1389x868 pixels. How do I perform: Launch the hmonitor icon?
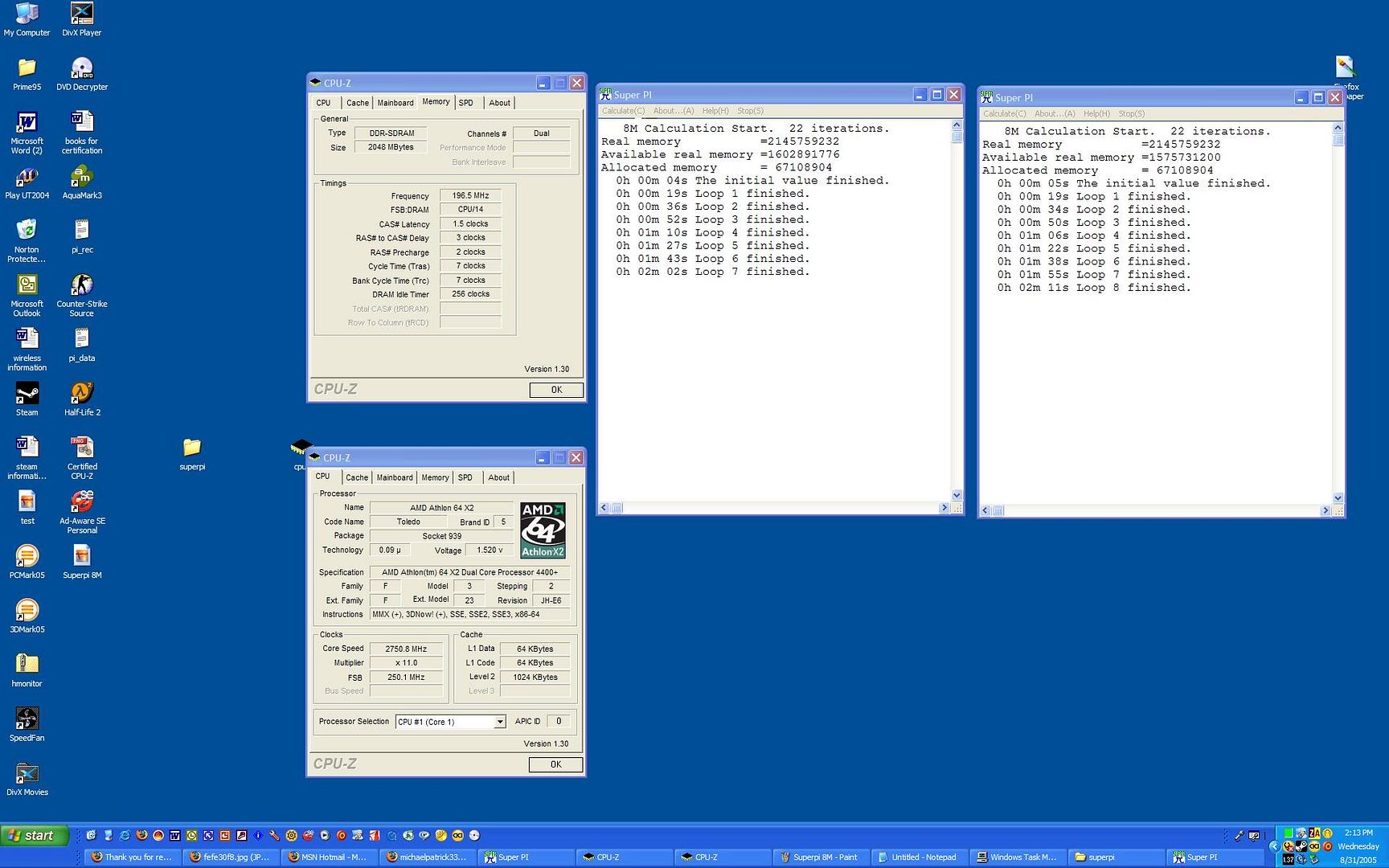[x=27, y=671]
